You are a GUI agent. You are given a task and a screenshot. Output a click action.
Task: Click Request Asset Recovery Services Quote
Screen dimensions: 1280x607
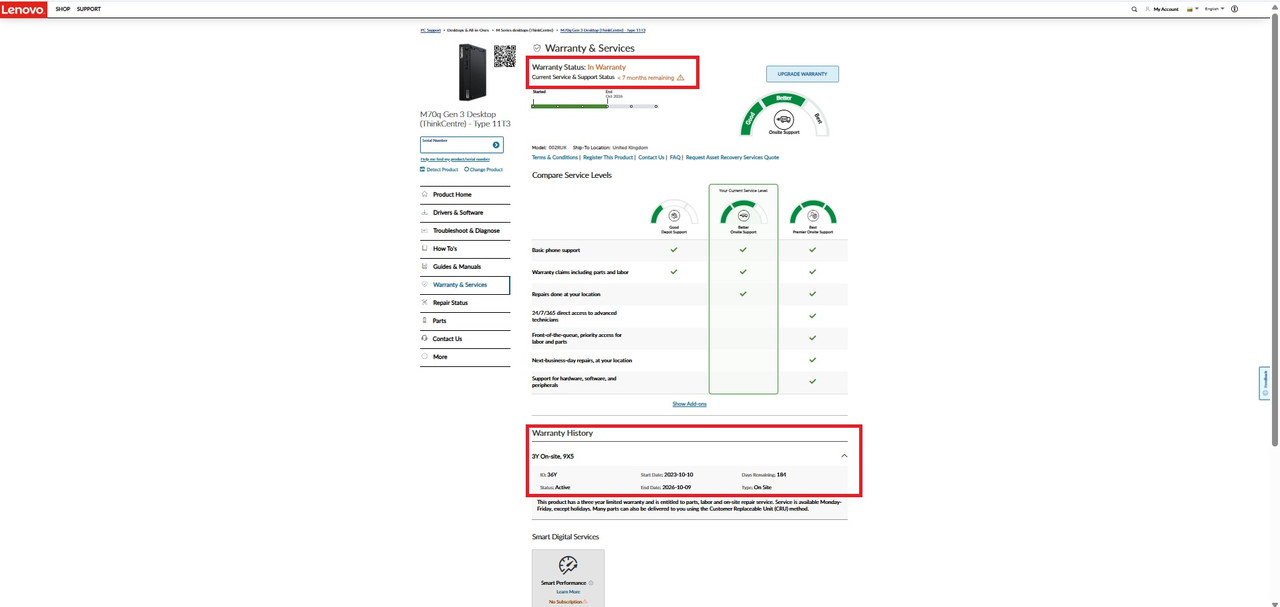coord(732,157)
